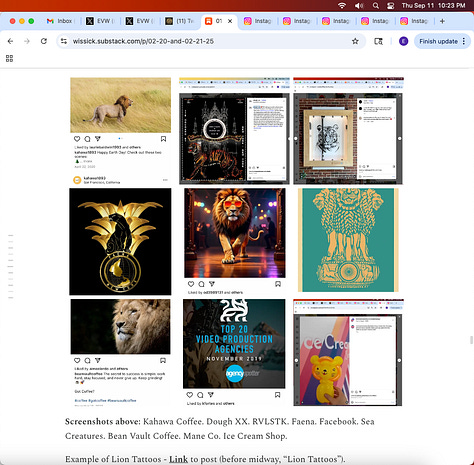Open macOS Spotlight search icon
The height and width of the screenshot is (465, 474).
376,6
